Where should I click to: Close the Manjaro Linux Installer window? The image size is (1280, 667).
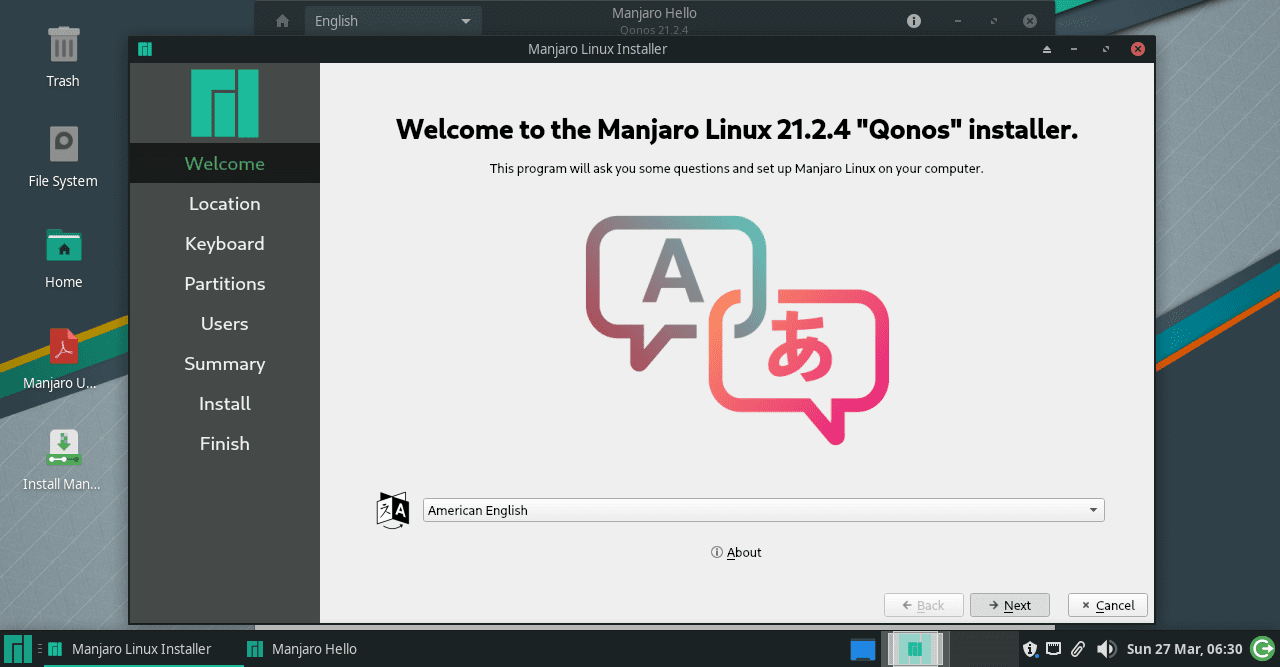(x=1137, y=49)
